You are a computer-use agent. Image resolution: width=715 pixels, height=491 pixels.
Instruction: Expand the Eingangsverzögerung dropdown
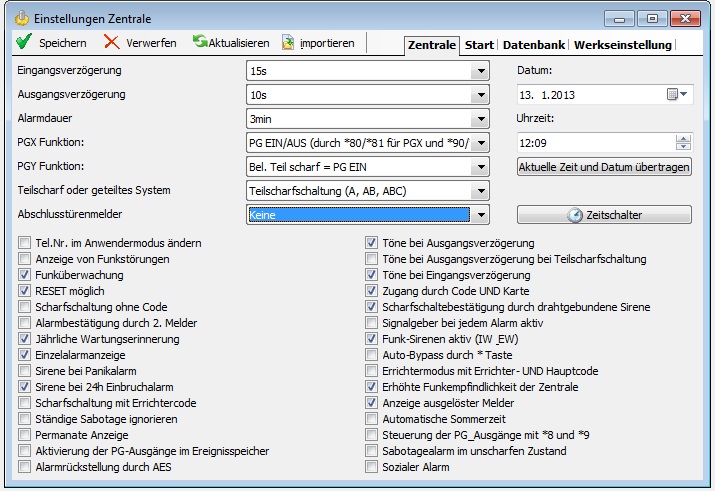click(x=481, y=71)
